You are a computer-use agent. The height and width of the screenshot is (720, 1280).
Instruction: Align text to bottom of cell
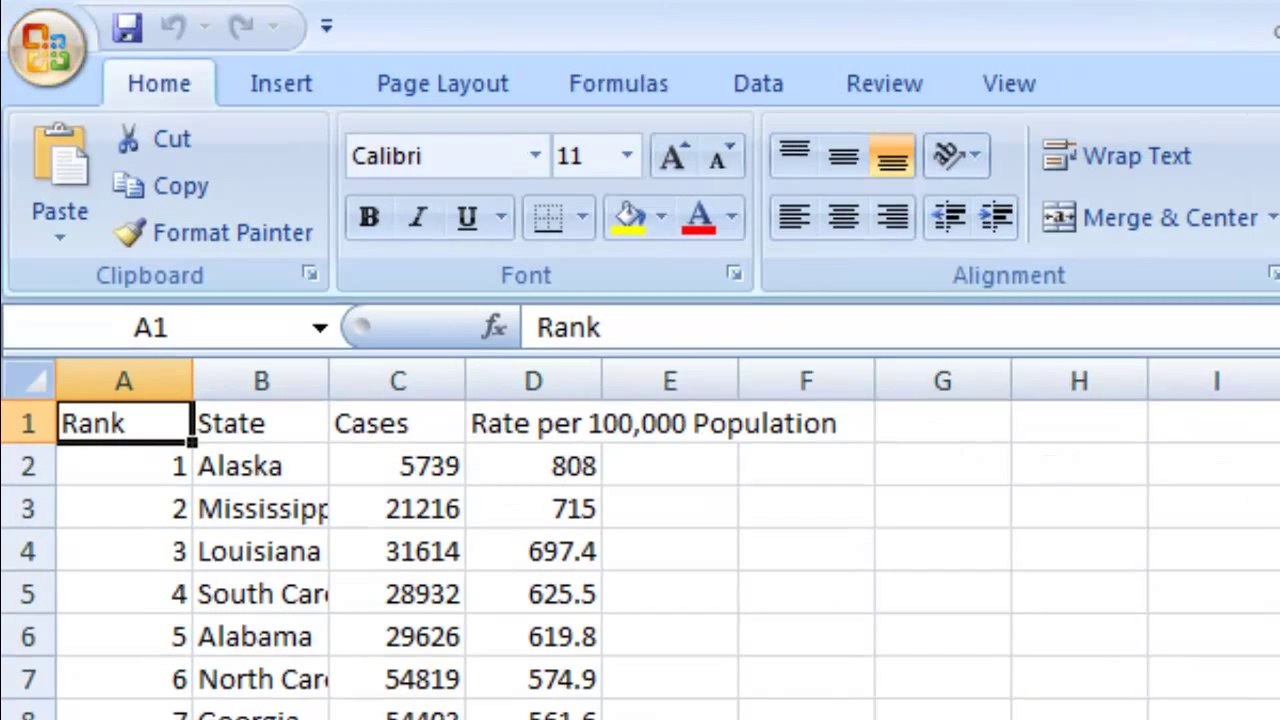(892, 156)
